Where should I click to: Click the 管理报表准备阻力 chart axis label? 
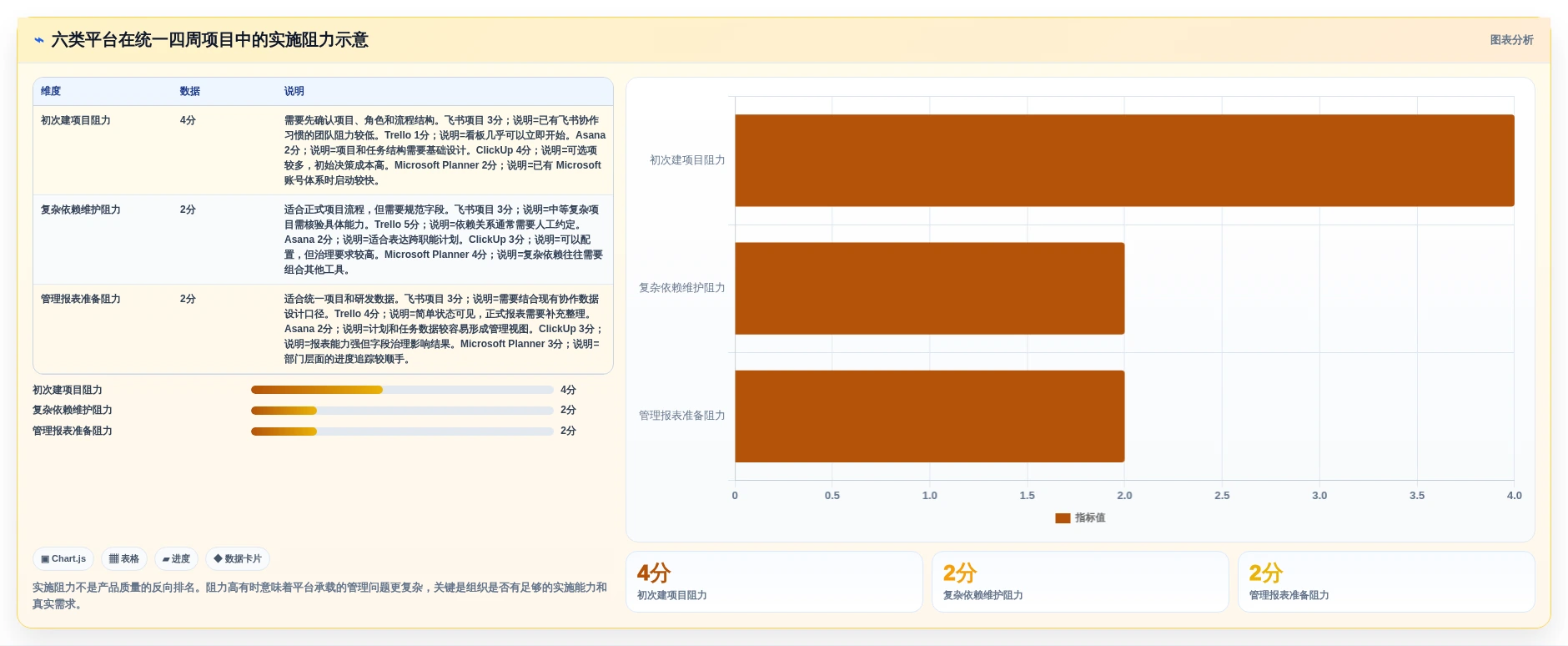[681, 416]
